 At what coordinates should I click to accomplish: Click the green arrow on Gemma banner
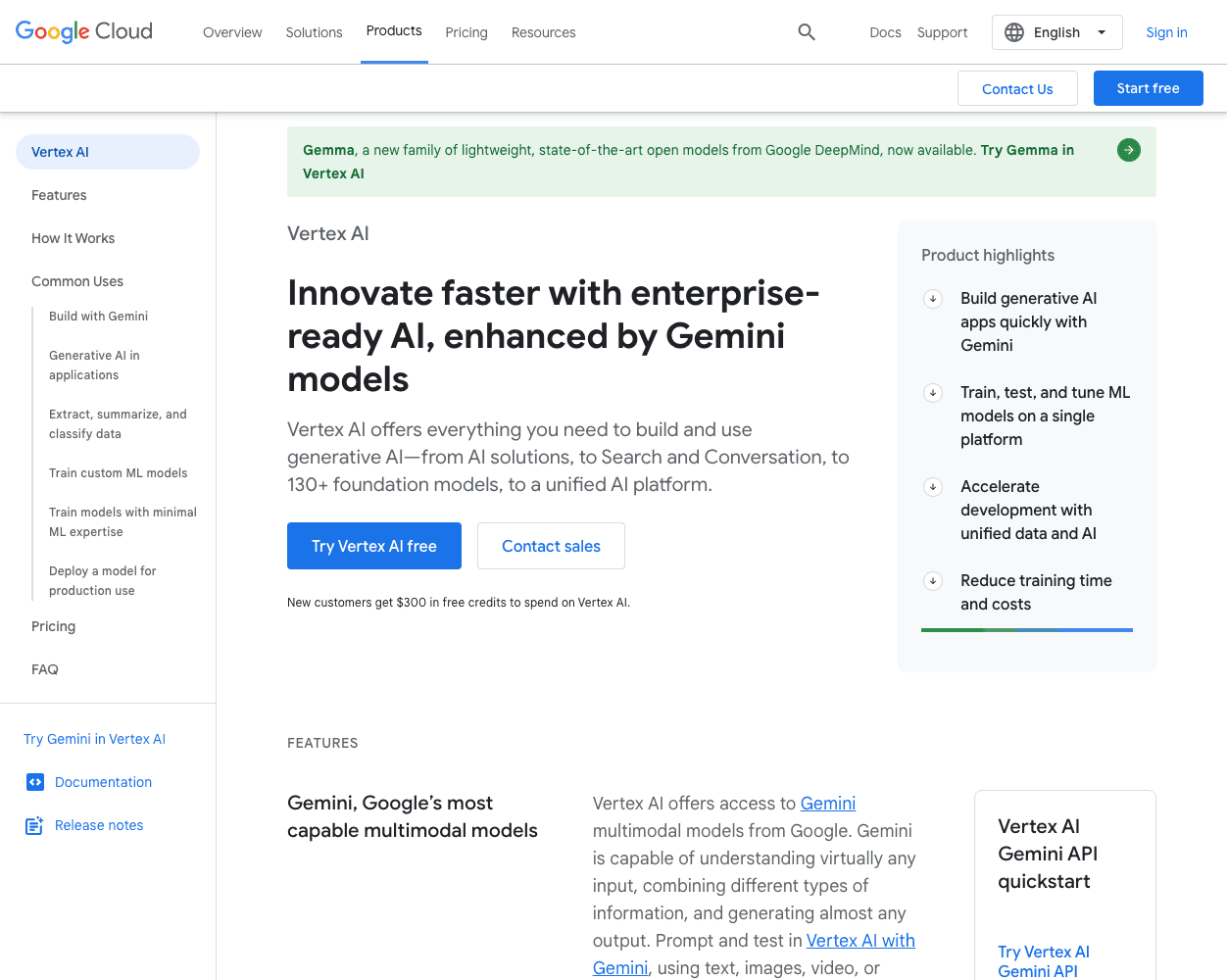click(1129, 150)
